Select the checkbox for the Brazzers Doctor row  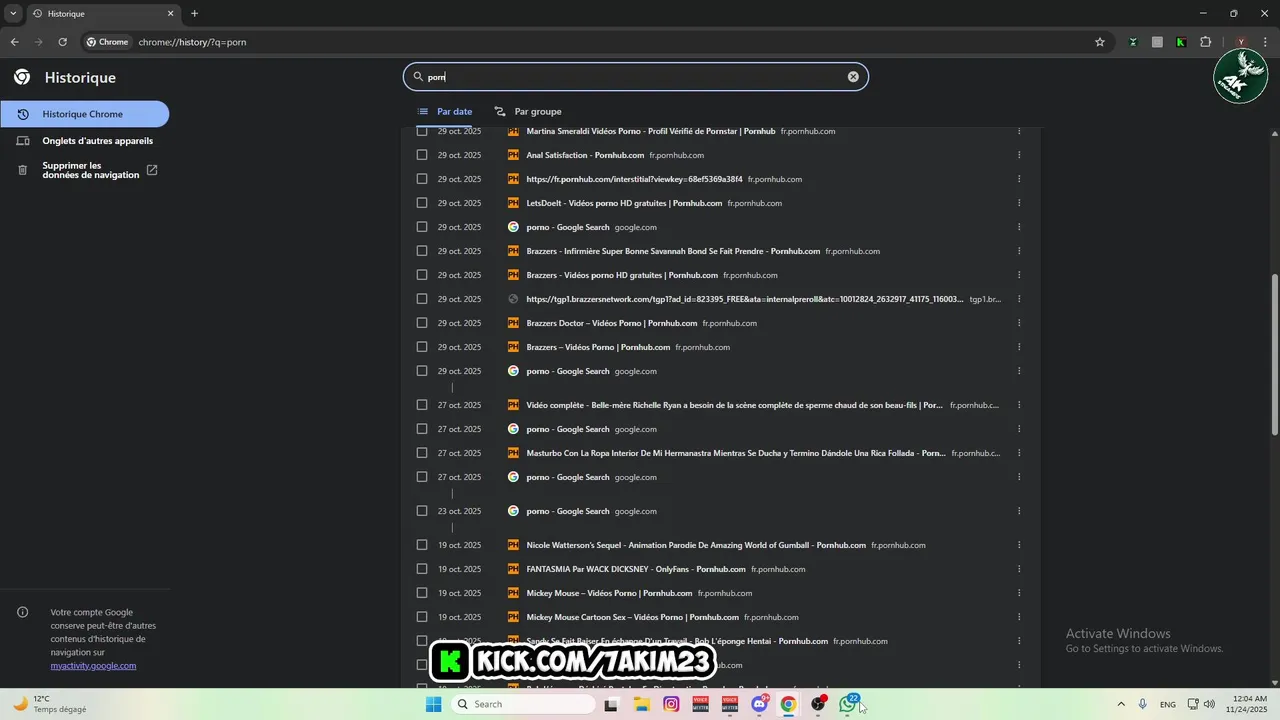[422, 323]
